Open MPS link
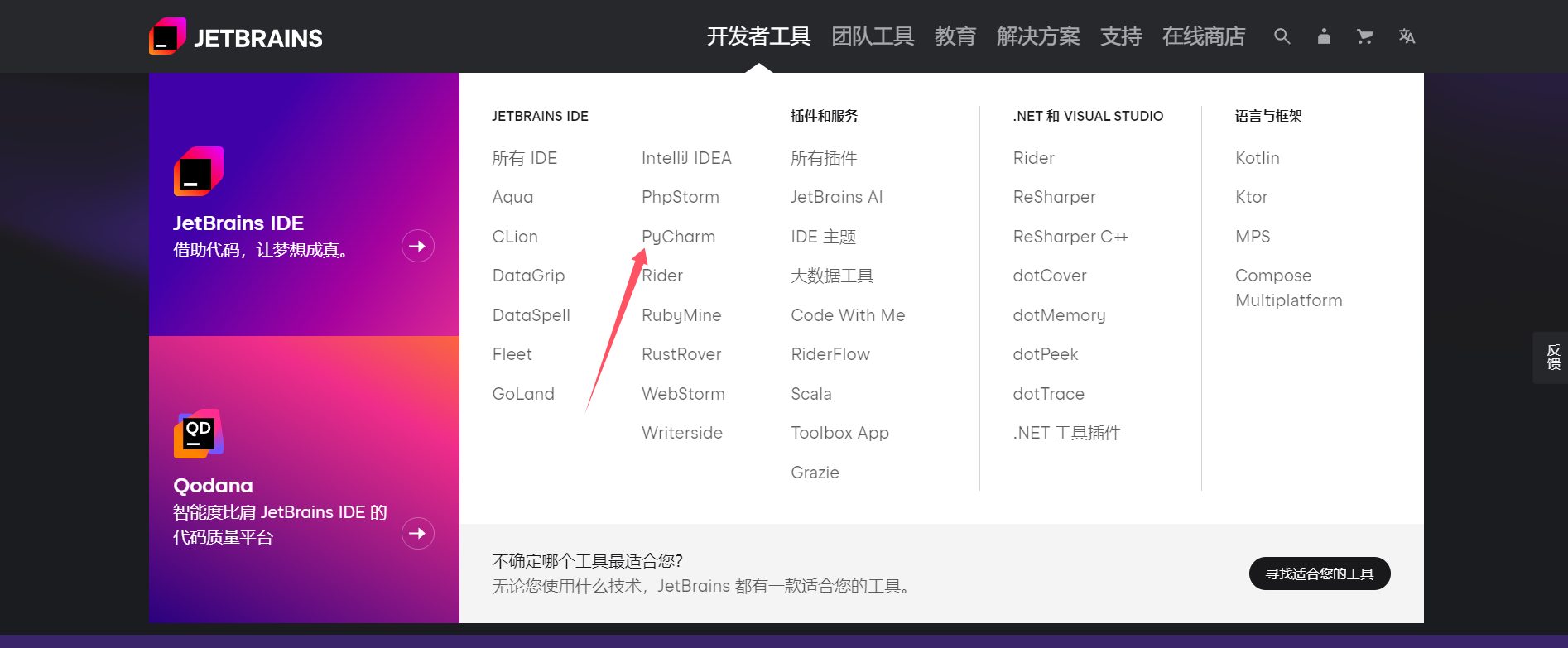Image resolution: width=1568 pixels, height=648 pixels. coord(1253,237)
